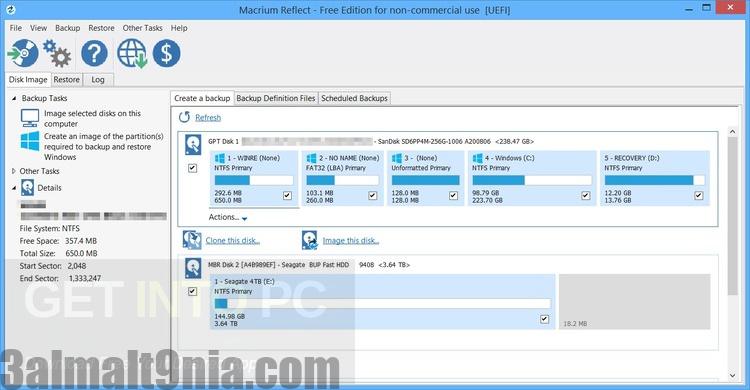Click the Windows (C:) partition usage bar
Viewport: 750px width, 390px height.
(x=532, y=180)
